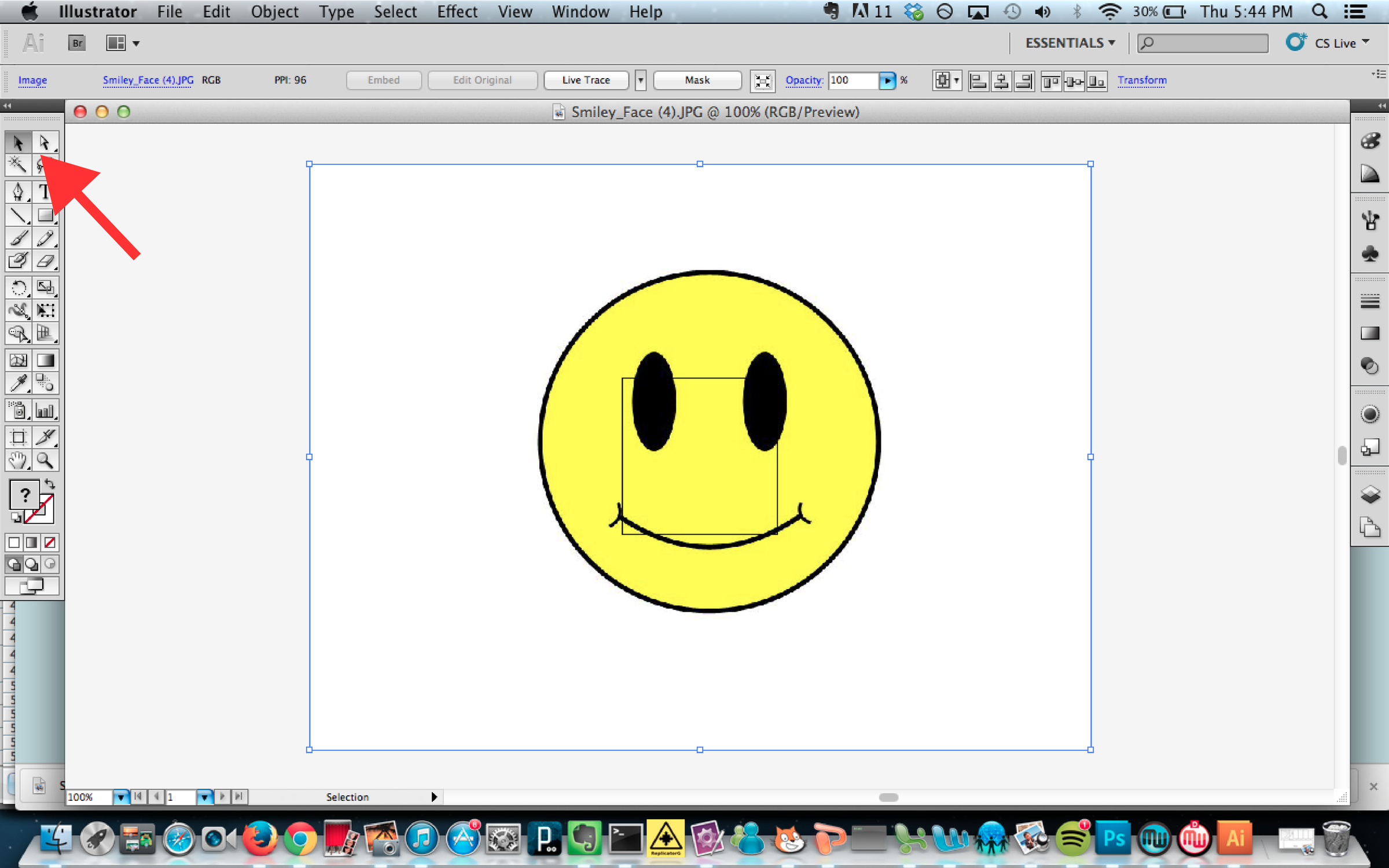Click the Opacity input field
Viewport: 1389px width, 868px height.
coord(852,80)
